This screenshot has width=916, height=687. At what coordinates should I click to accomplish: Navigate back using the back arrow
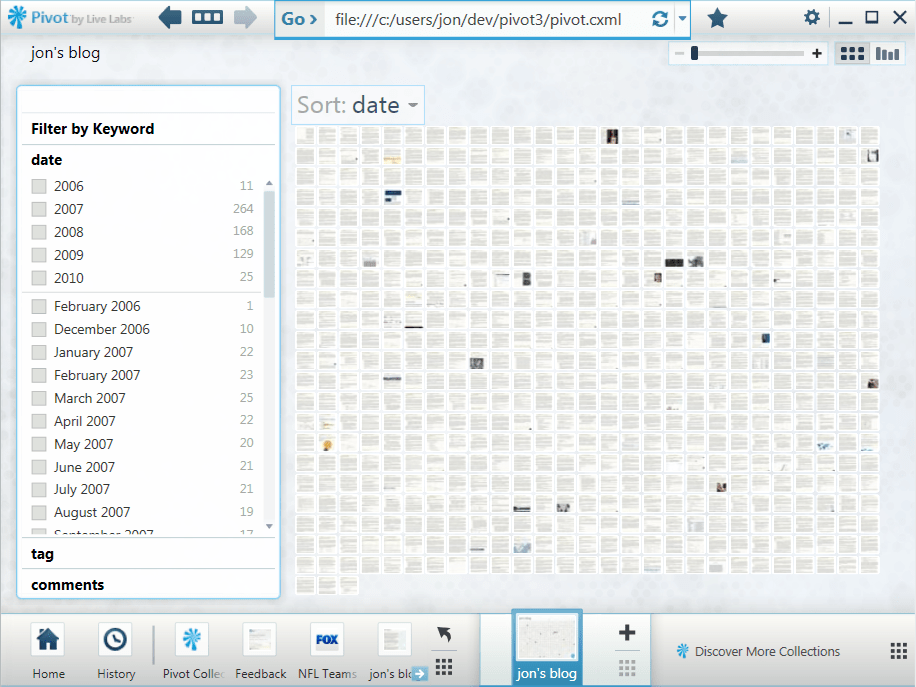click(169, 17)
